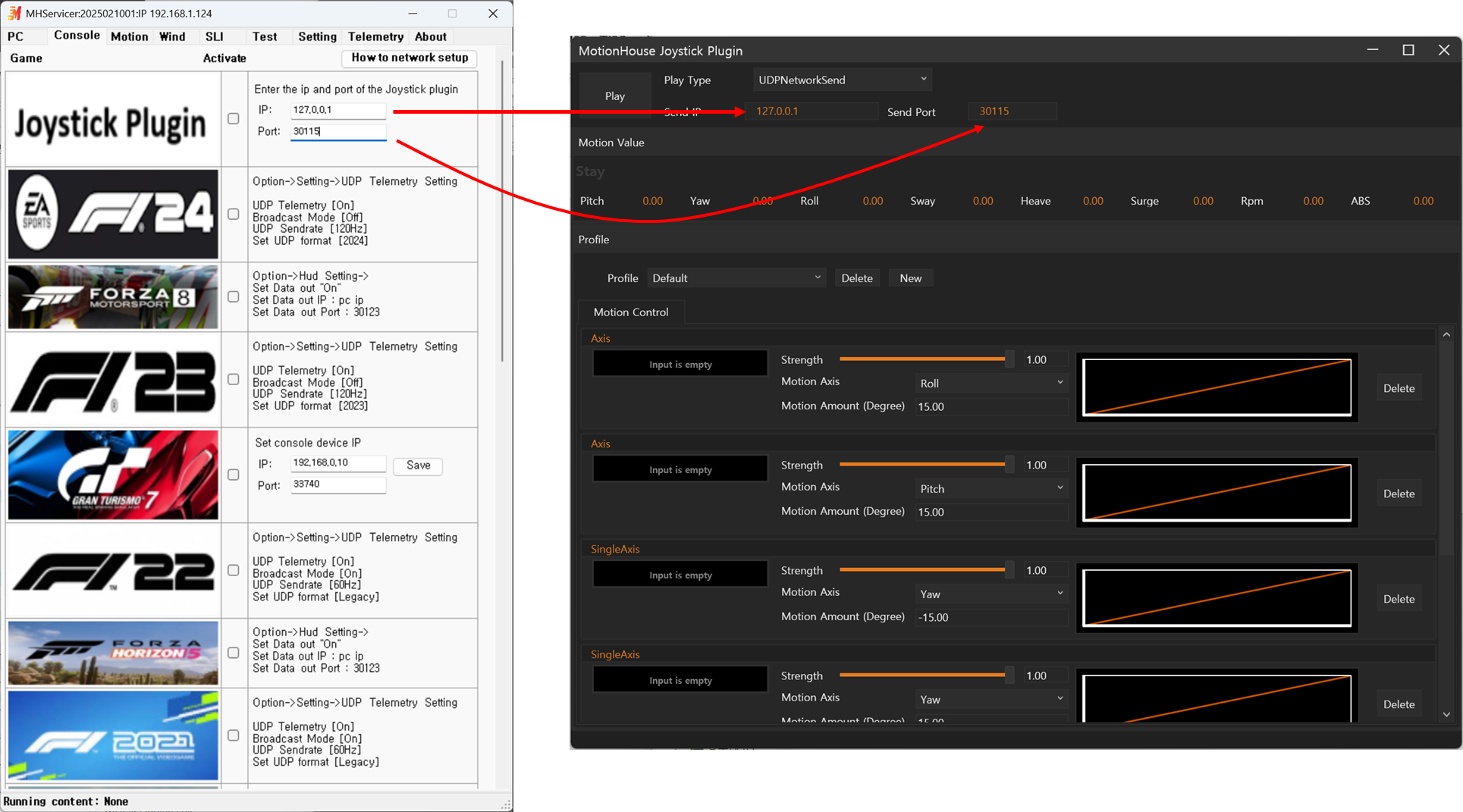Open the Roll Motion Axis dropdown

pos(991,384)
